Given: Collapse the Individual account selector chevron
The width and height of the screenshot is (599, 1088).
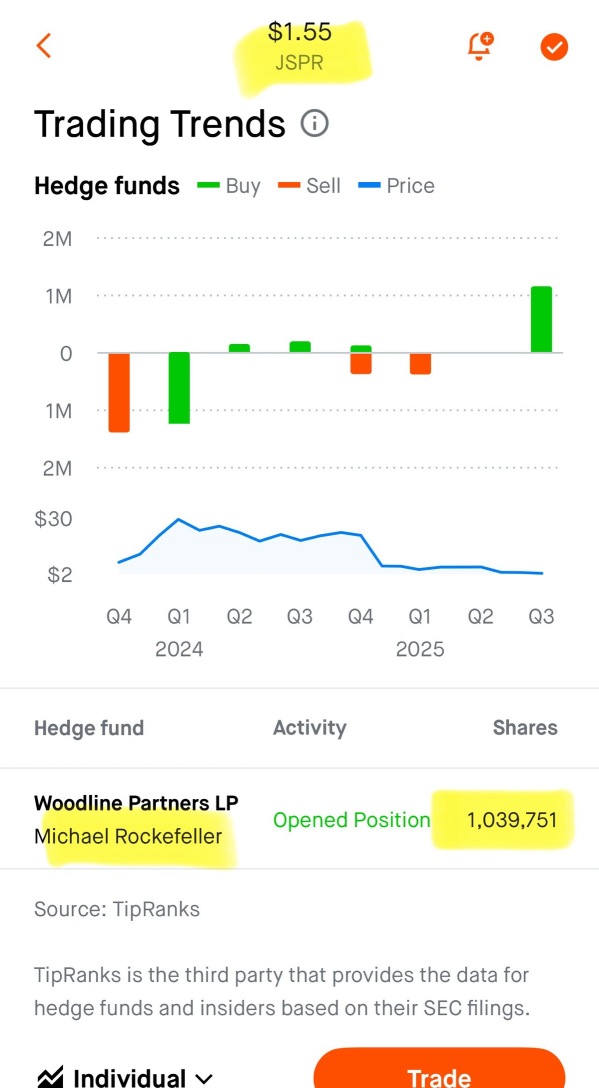Looking at the screenshot, I should click(x=203, y=1078).
